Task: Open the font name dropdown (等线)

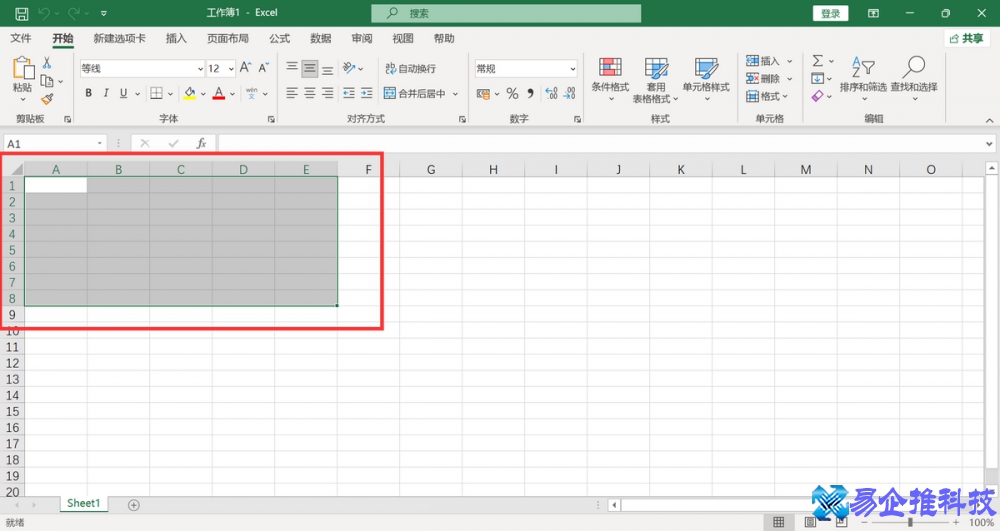Action: point(199,69)
